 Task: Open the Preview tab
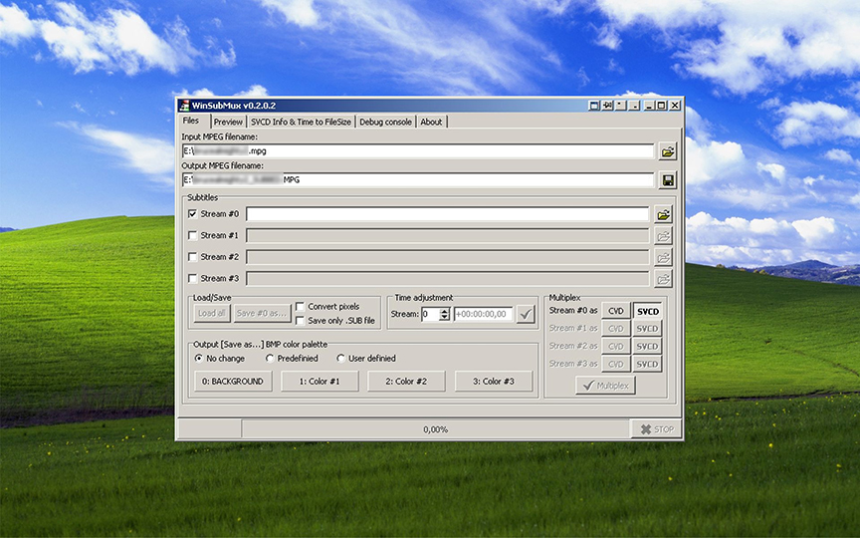[x=228, y=122]
